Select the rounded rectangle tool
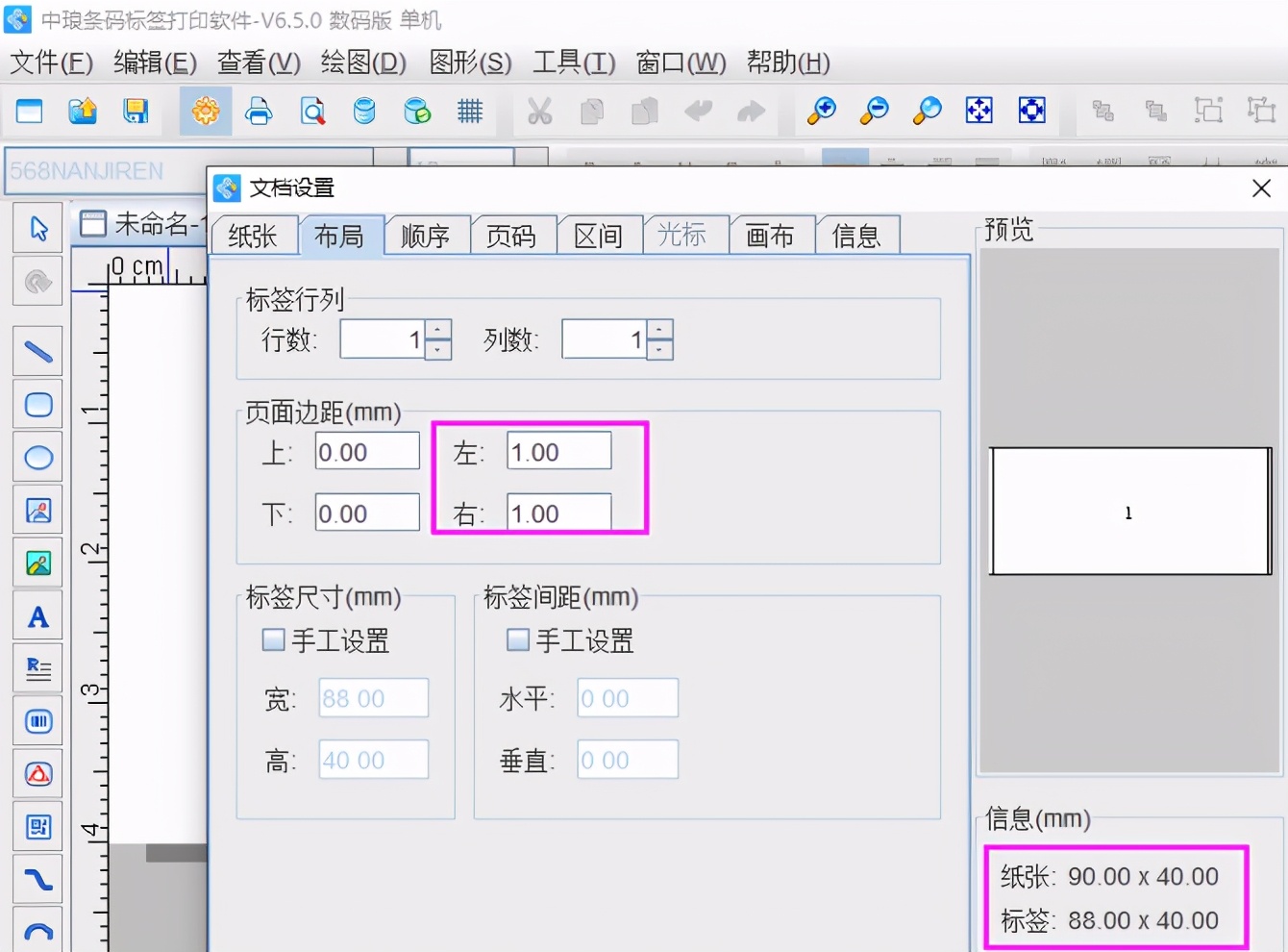Viewport: 1288px width, 952px height. [x=37, y=404]
